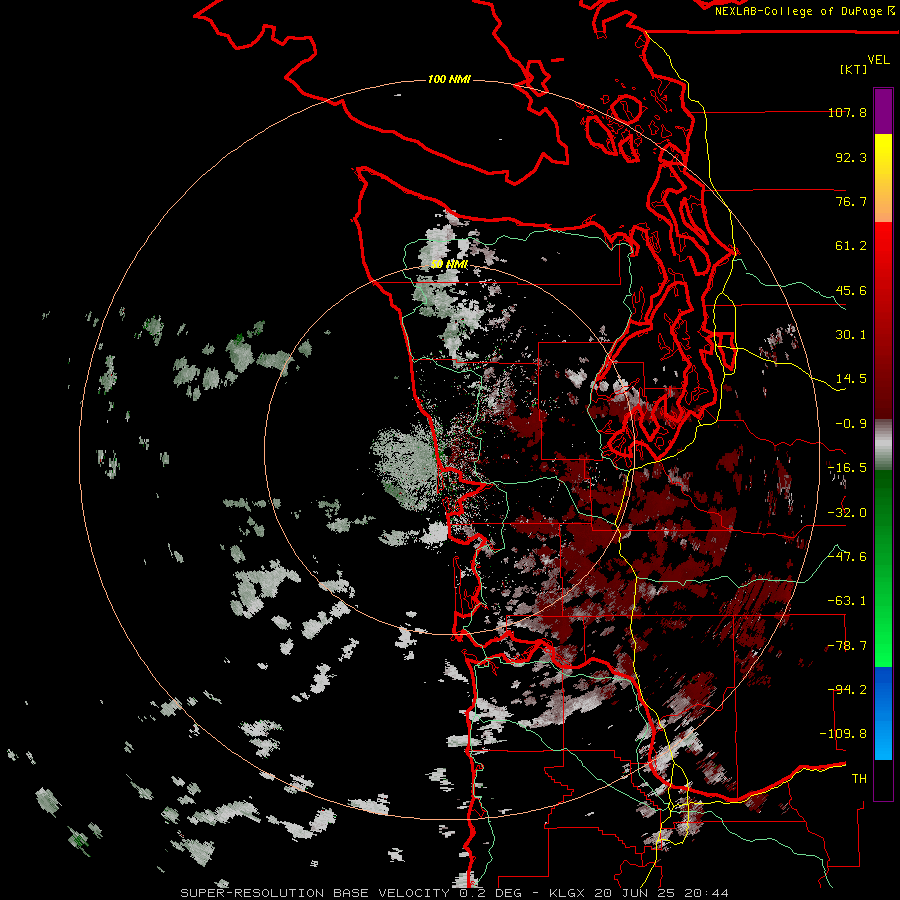
Task: Click the green segment of the velocity color bar
Action: [883, 568]
